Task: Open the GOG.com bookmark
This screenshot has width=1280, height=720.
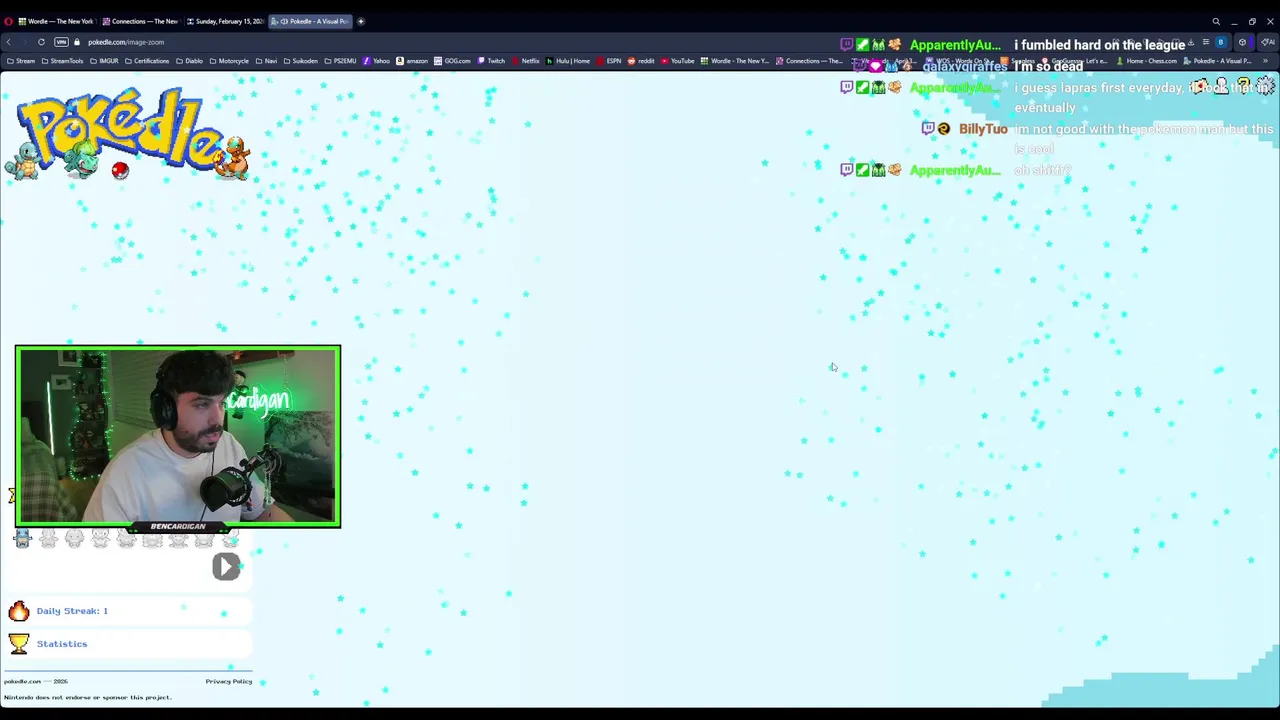Action: click(452, 61)
